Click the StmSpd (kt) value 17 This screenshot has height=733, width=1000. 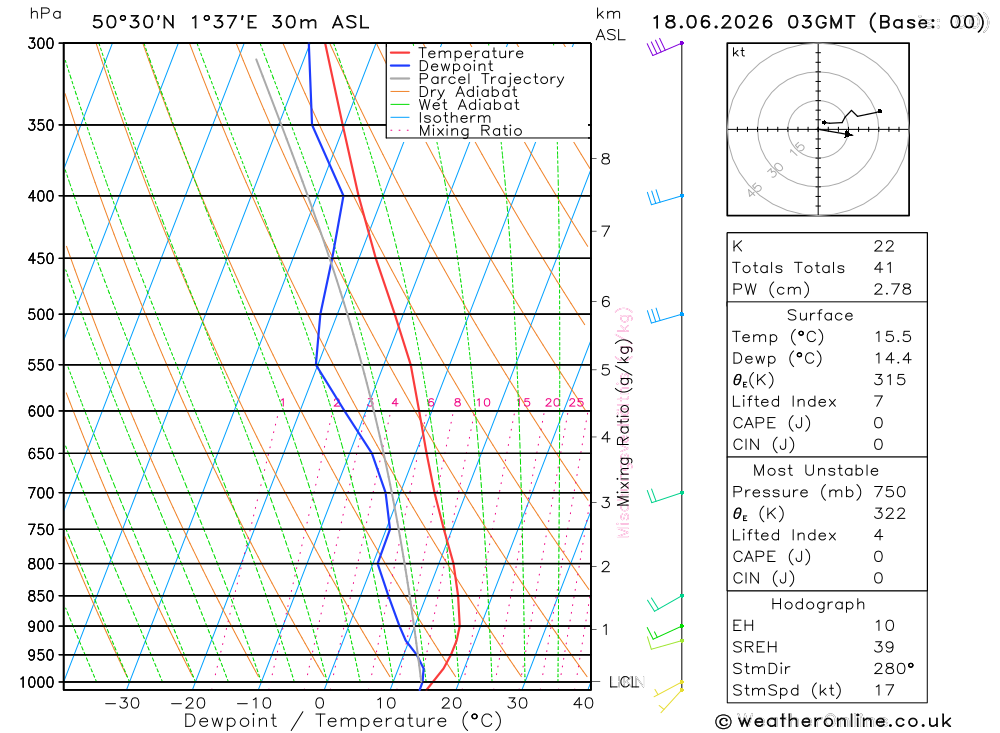[884, 690]
